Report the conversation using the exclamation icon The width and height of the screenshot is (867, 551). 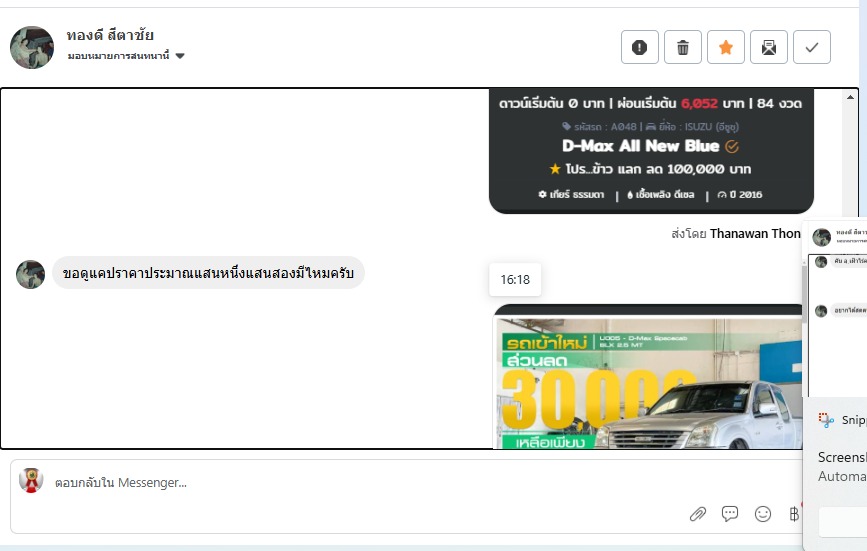pos(640,47)
